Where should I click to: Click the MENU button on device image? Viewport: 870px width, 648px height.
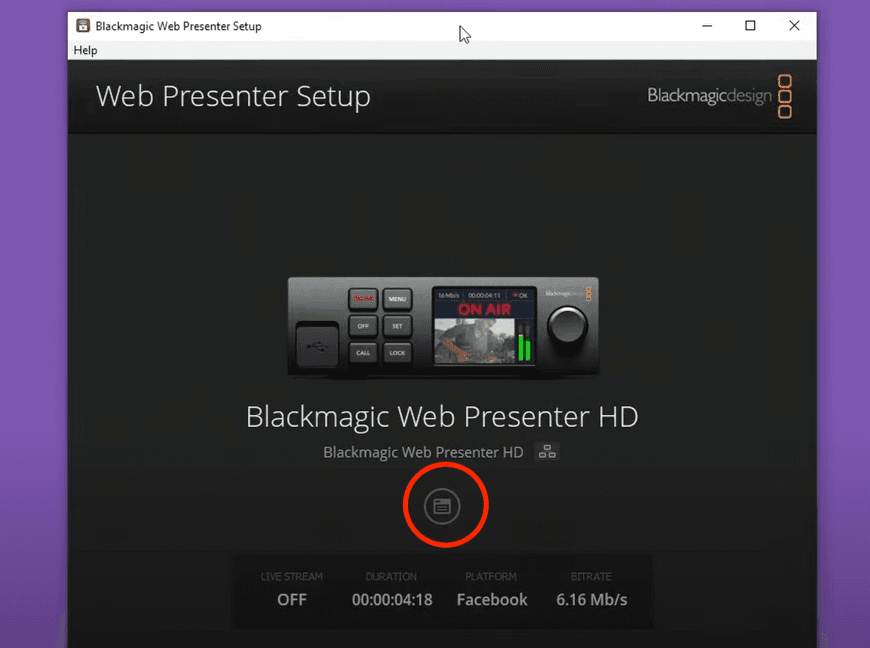[397, 298]
